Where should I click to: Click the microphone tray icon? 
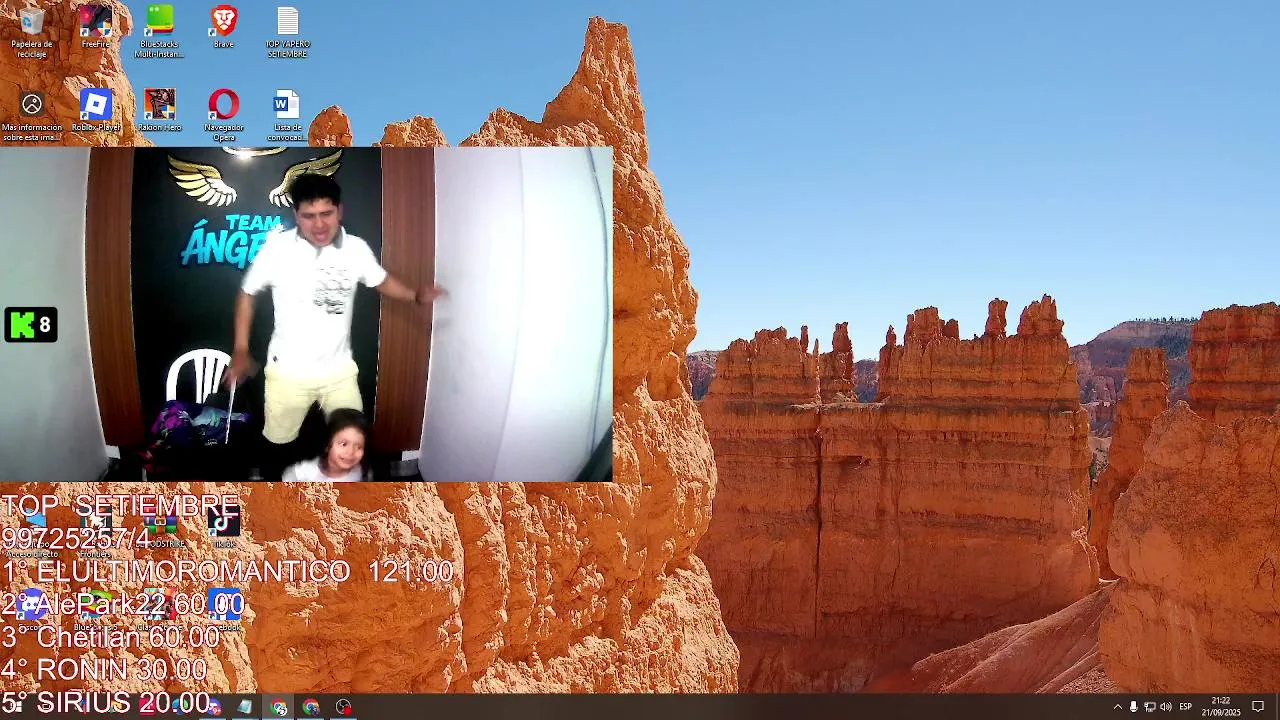click(x=1133, y=707)
